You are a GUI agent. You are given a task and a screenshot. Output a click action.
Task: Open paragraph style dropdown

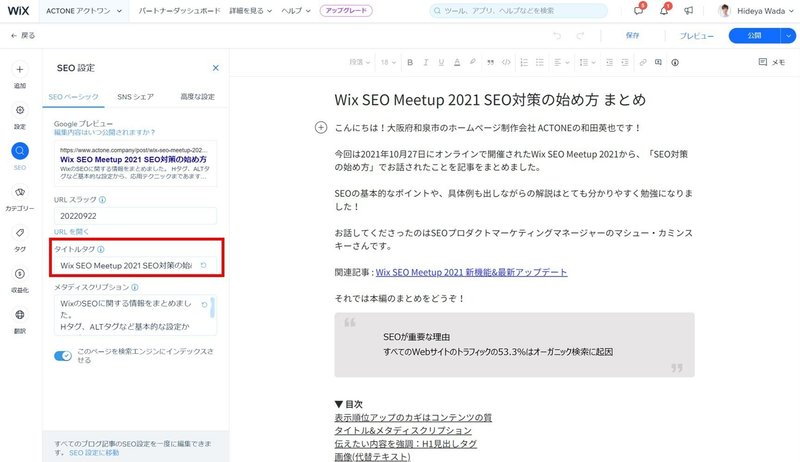(x=359, y=62)
